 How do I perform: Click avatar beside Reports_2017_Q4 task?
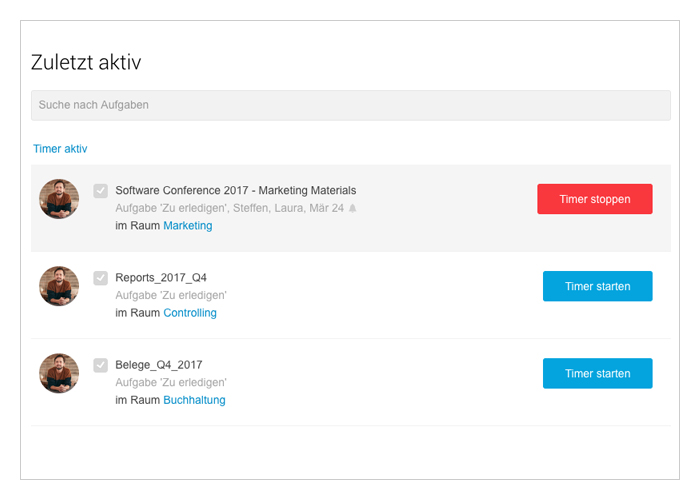tap(59, 286)
